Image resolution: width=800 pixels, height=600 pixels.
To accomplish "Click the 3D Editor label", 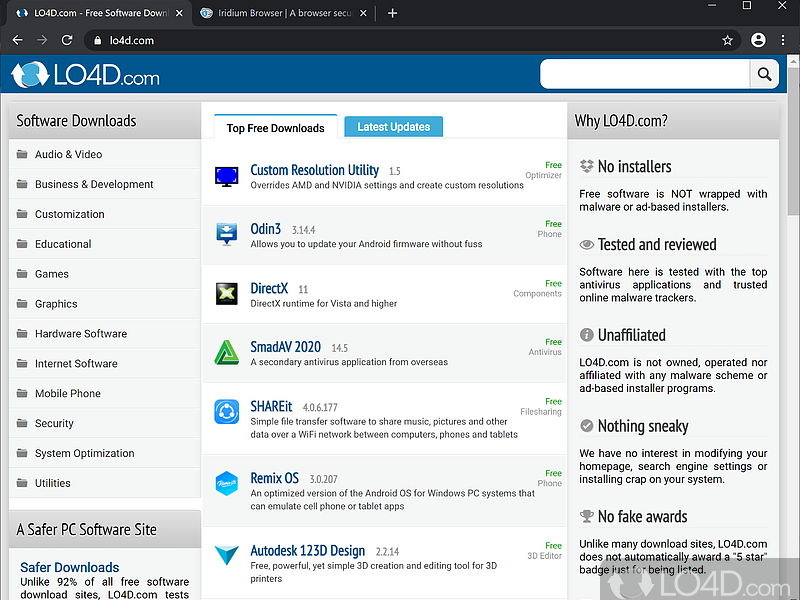I will click(x=544, y=556).
